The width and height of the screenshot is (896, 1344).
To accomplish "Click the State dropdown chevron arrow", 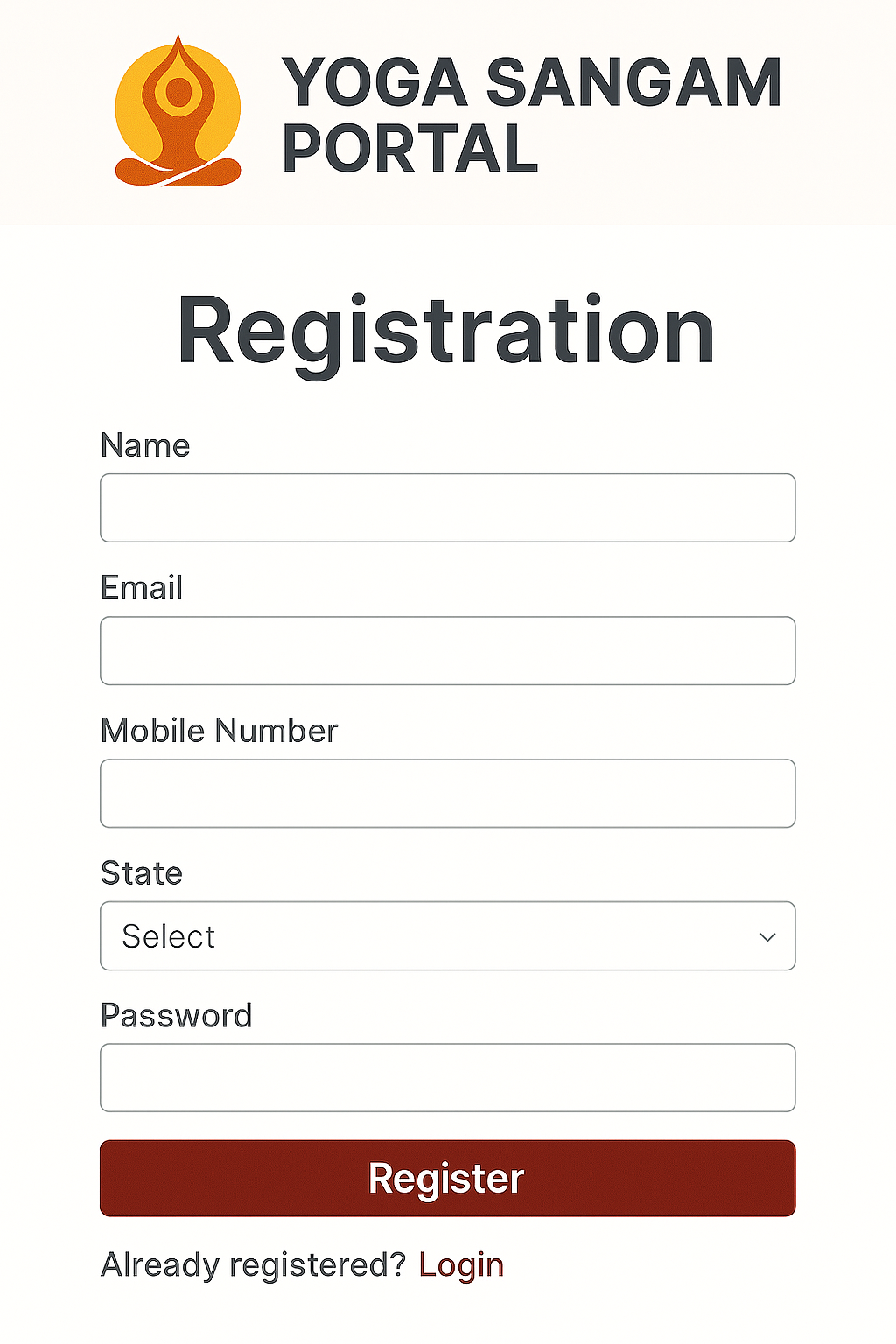I will pyautogui.click(x=767, y=937).
